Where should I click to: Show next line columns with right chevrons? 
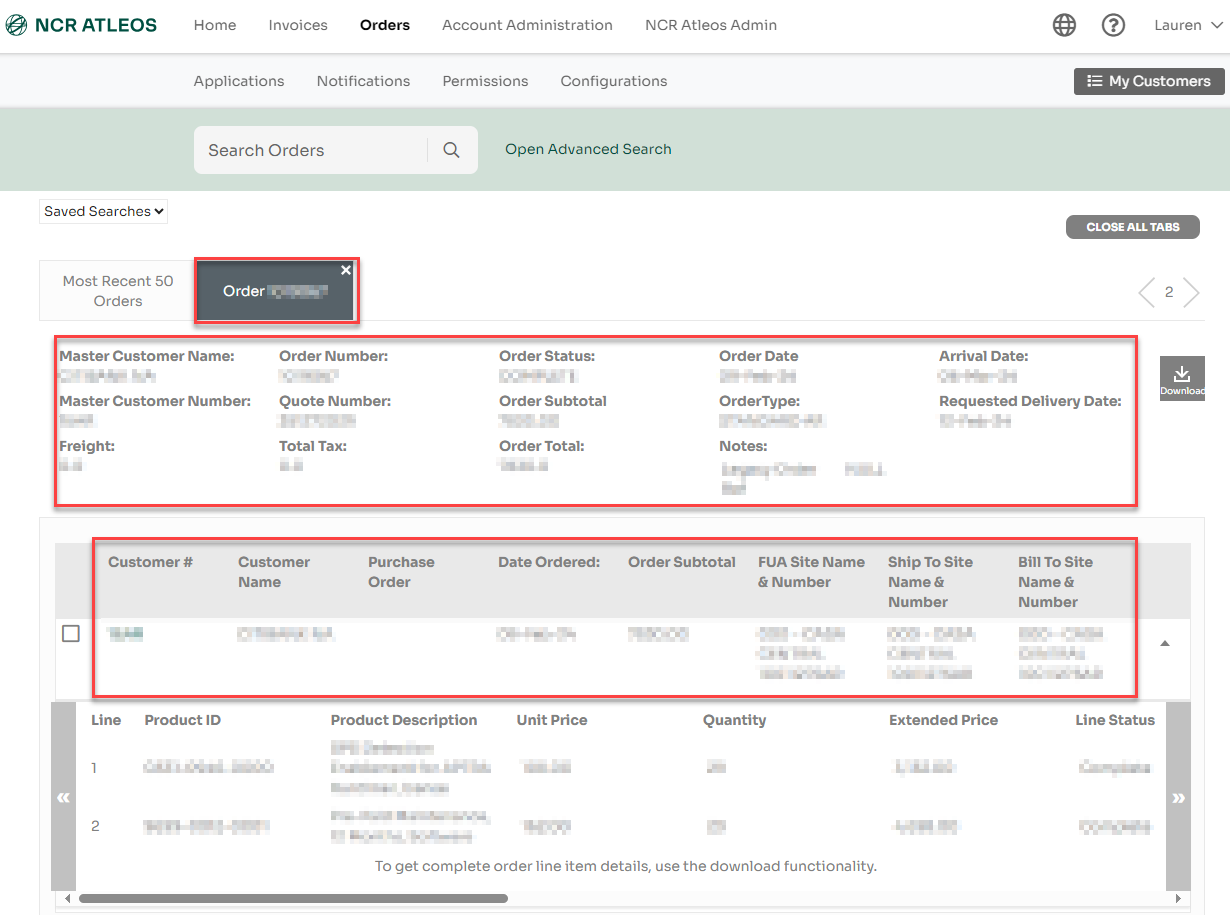coord(1178,797)
